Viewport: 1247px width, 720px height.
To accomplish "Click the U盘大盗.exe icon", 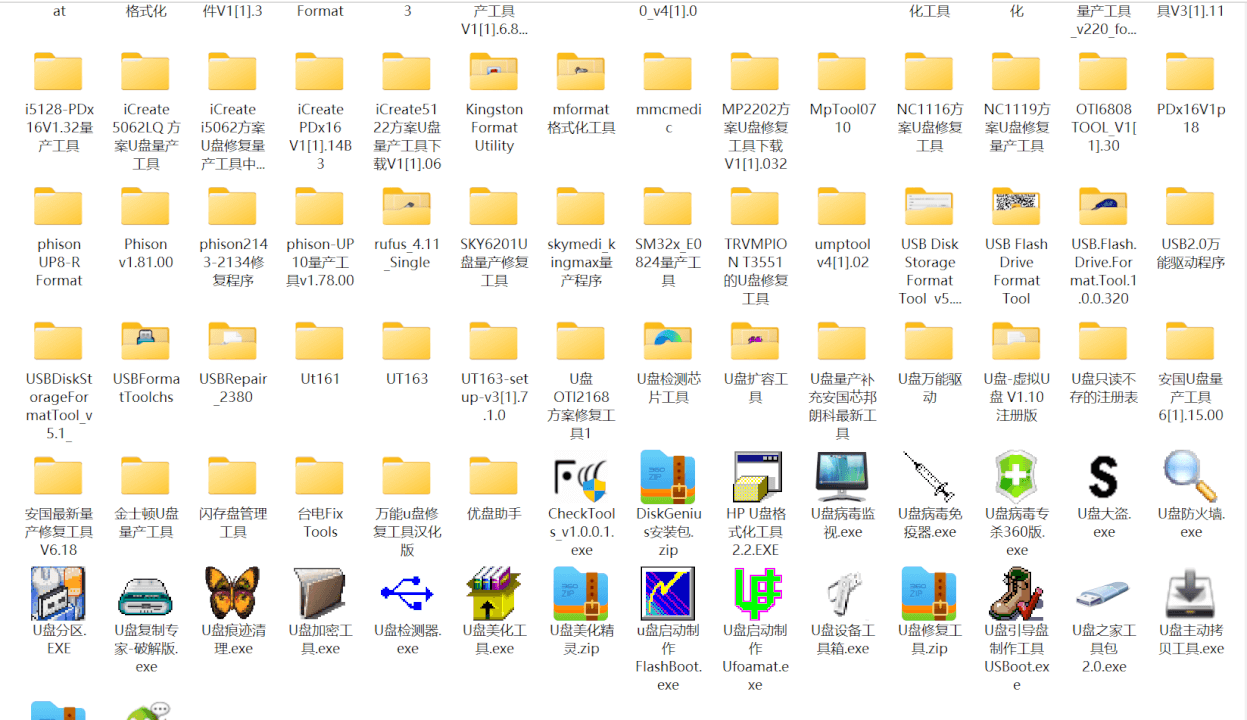I will [1103, 477].
